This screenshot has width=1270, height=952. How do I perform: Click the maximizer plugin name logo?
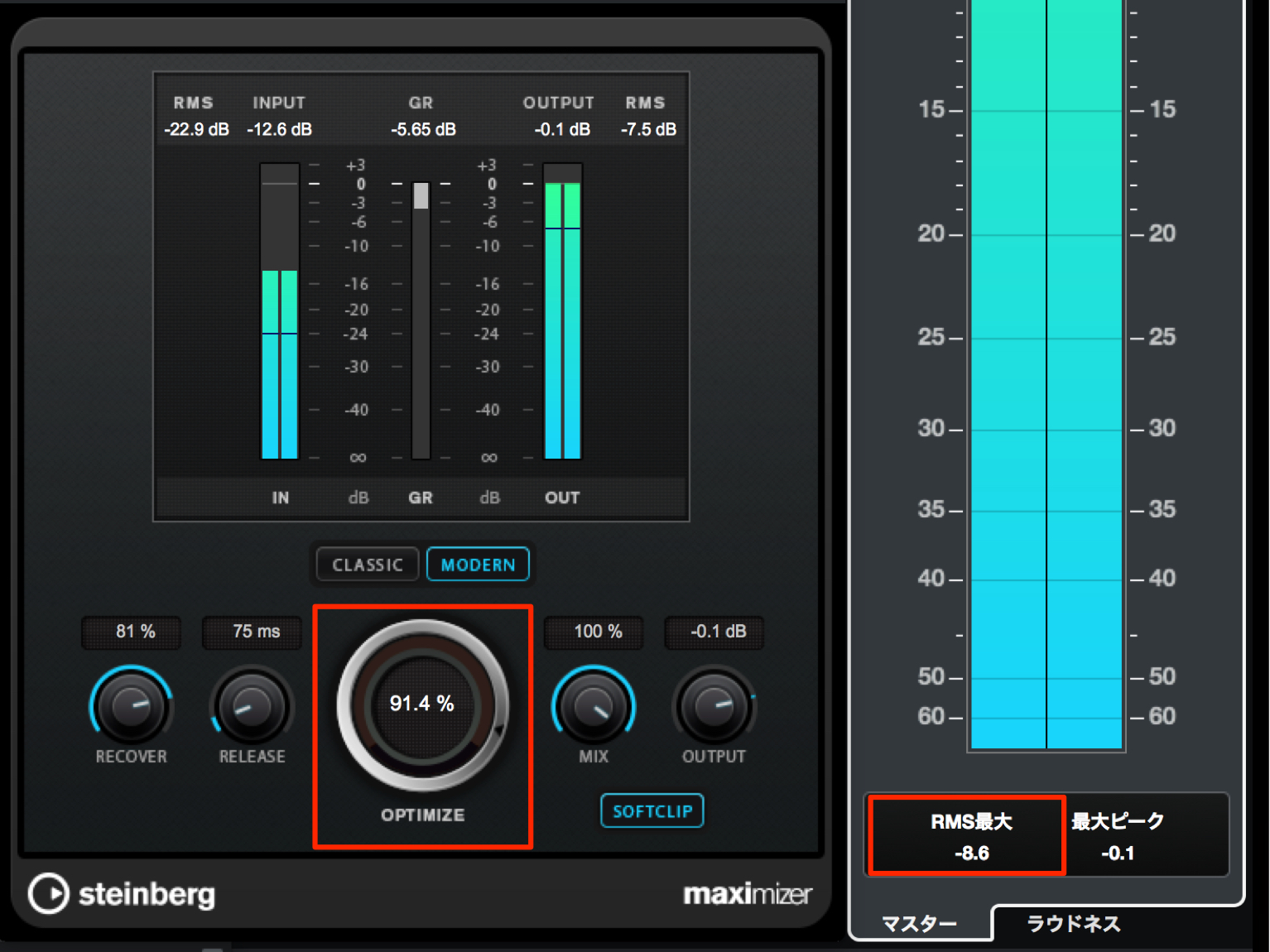tap(748, 894)
